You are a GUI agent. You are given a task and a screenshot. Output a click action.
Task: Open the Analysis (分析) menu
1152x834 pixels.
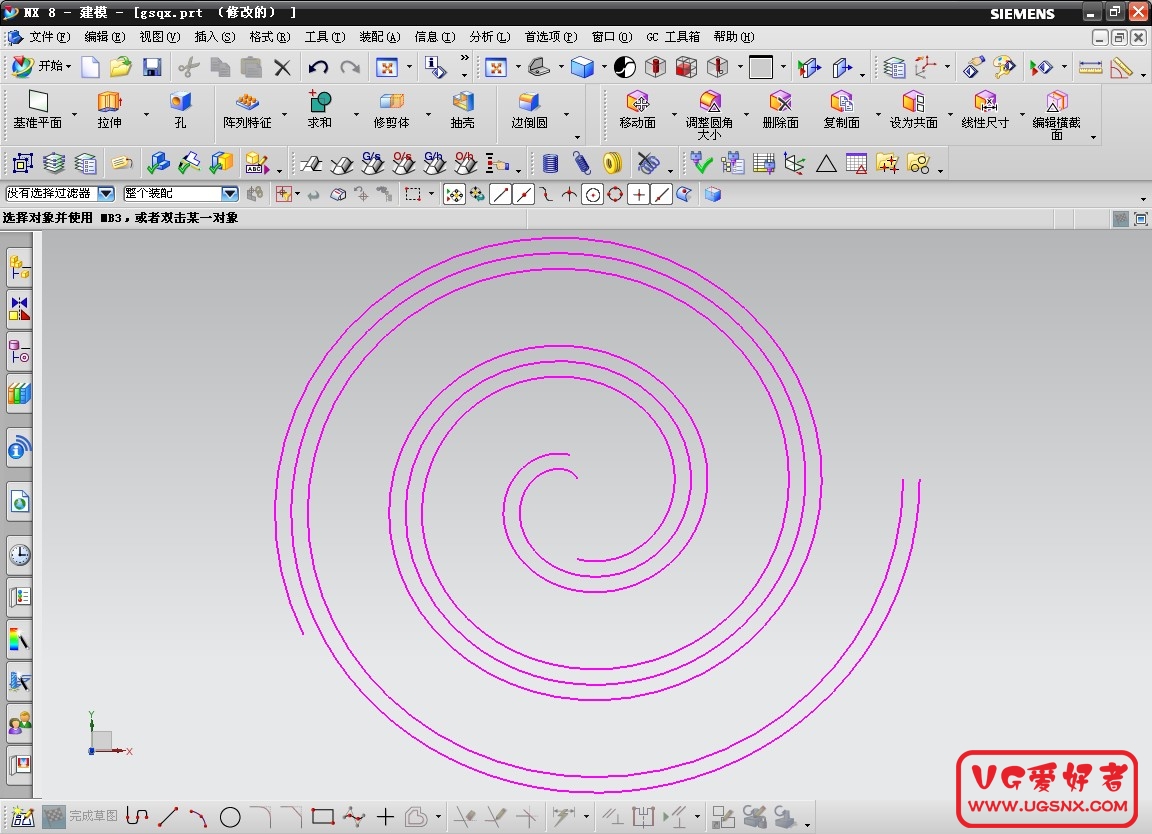488,37
